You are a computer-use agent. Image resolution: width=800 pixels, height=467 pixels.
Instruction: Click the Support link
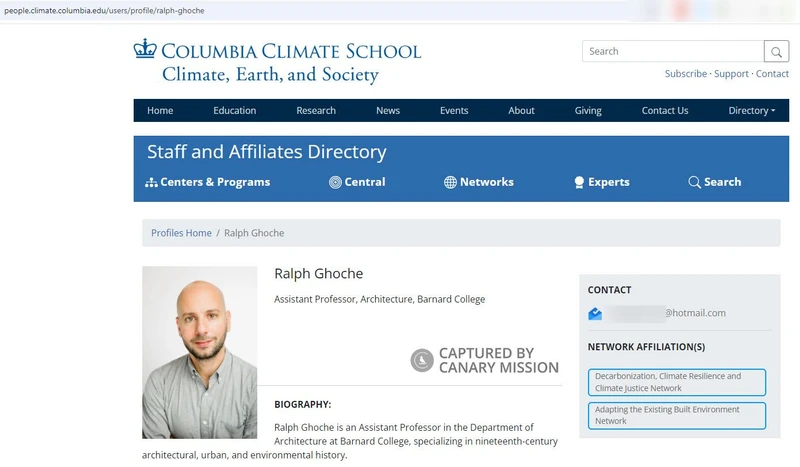[x=731, y=74]
